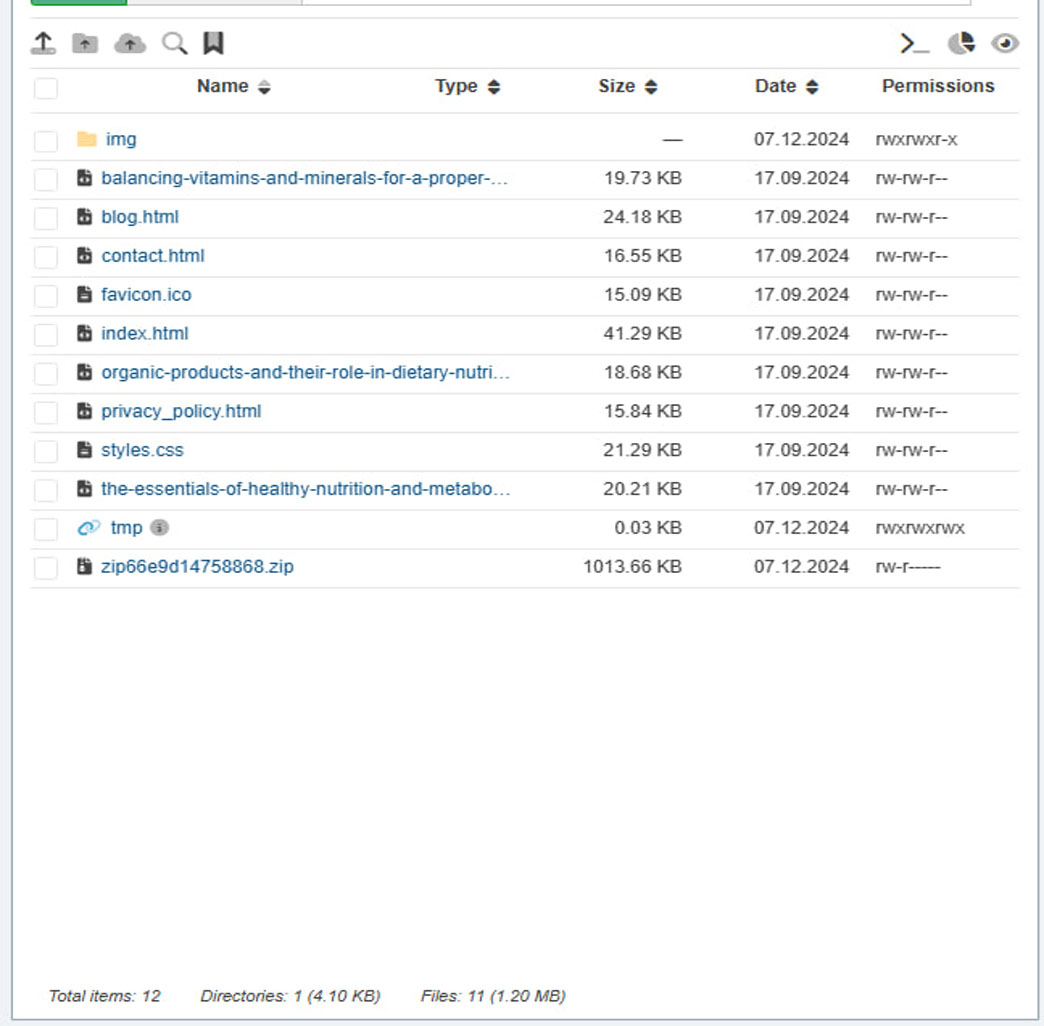The image size is (1044, 1026).
Task: Click the upload folder icon
Action: 85,43
